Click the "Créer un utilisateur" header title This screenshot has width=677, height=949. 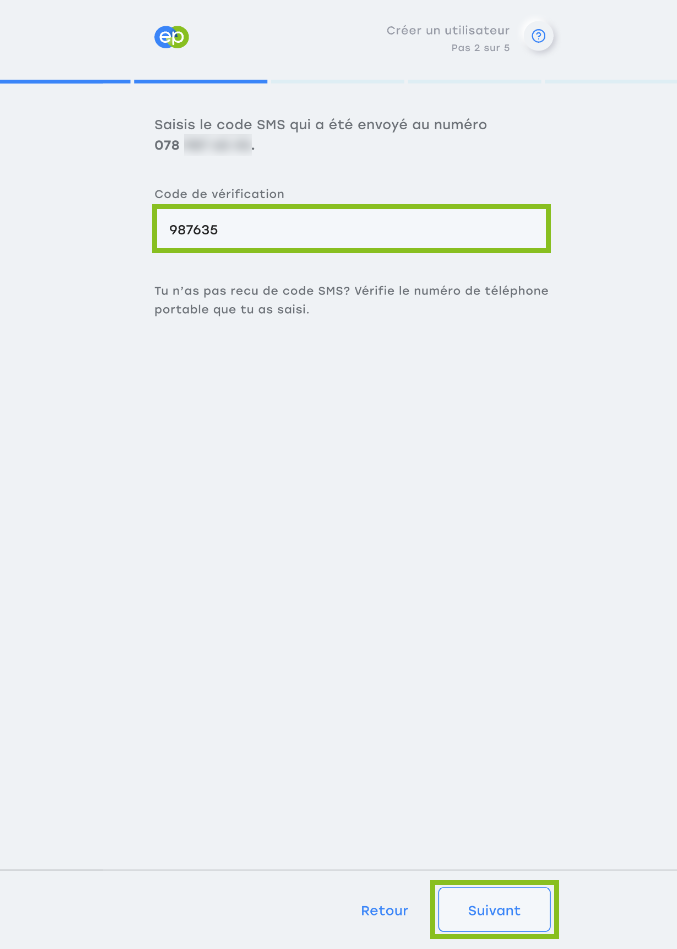coord(448,30)
